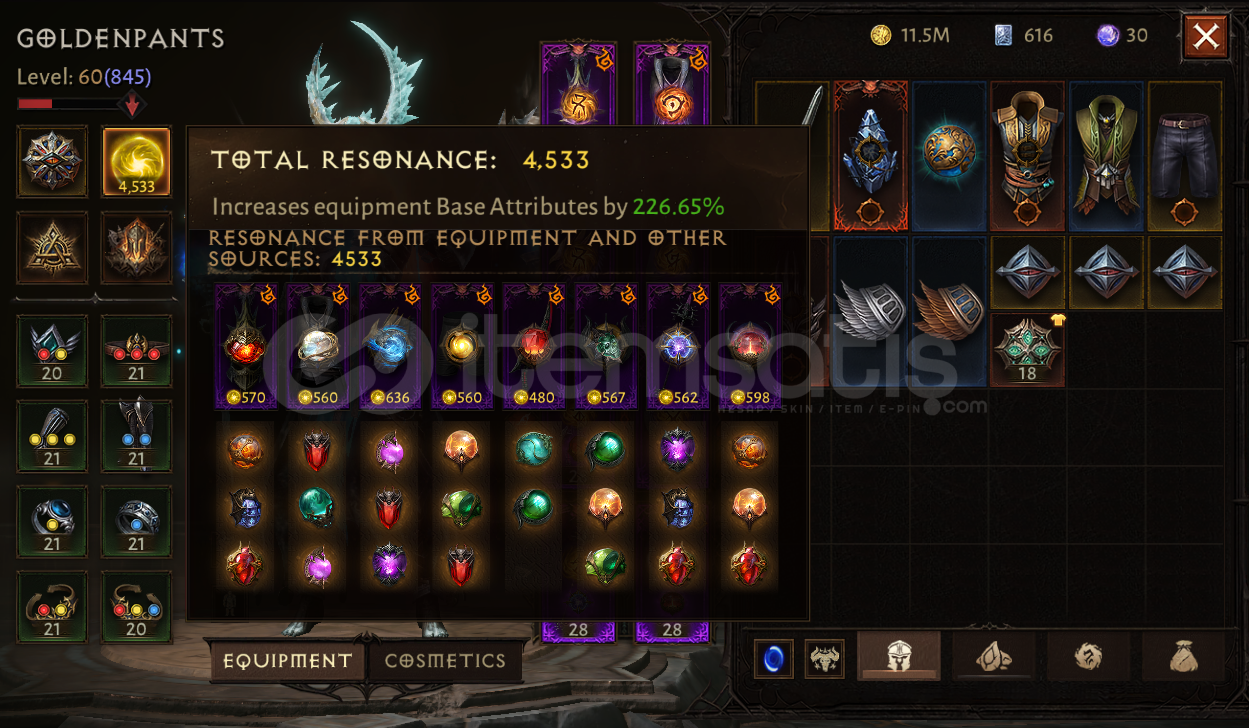The width and height of the screenshot is (1249, 728).
Task: Click the purple orb currency showing 30
Action: 1122,36
